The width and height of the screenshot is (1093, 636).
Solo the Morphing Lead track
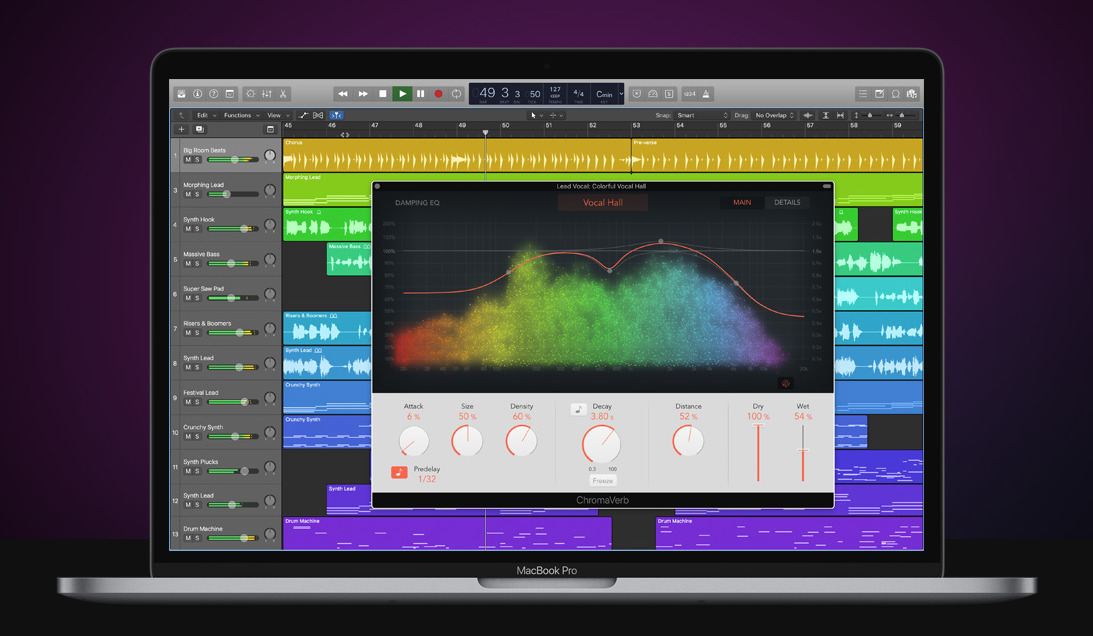coord(197,195)
